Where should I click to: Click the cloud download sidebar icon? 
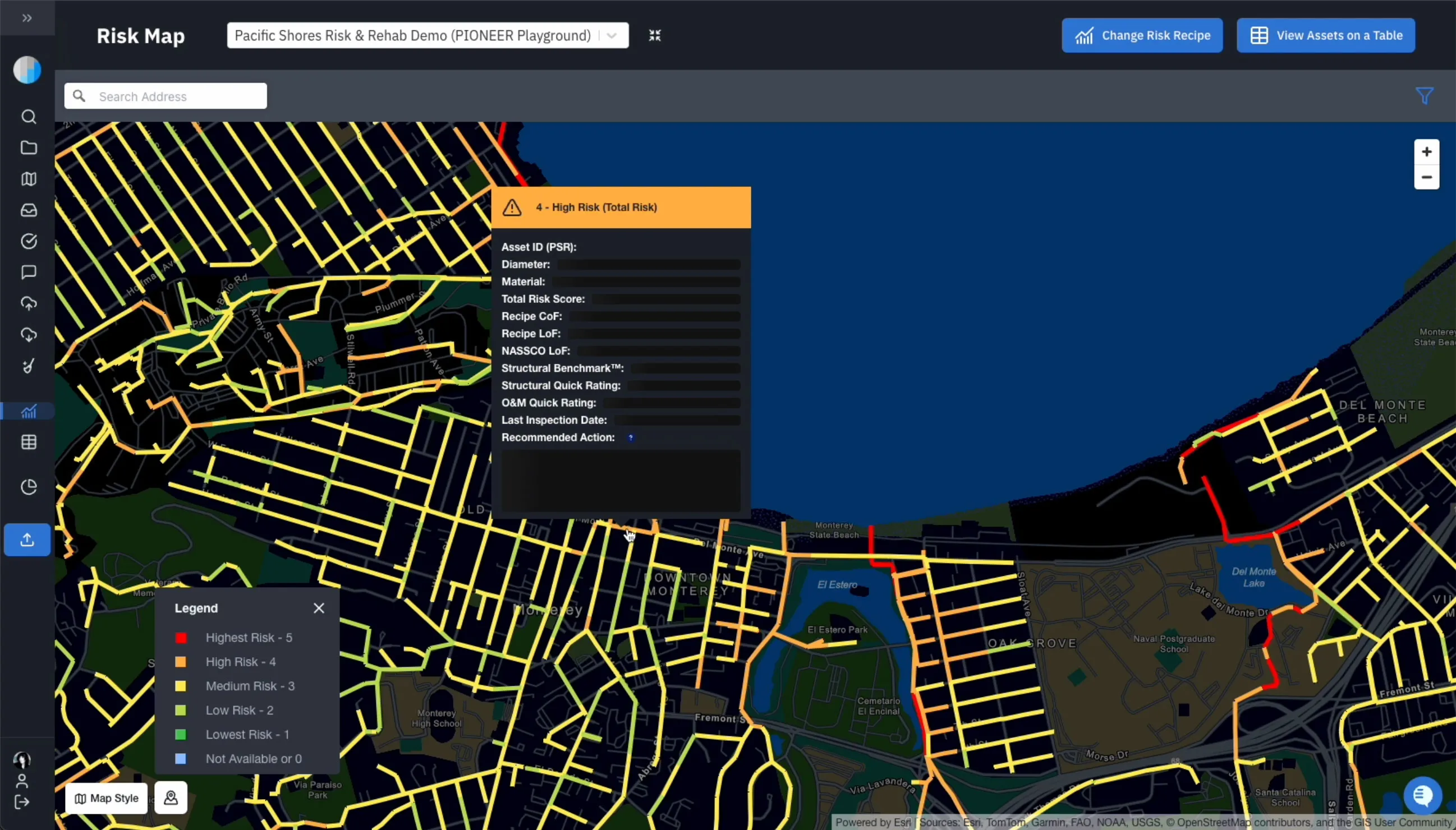coord(29,335)
